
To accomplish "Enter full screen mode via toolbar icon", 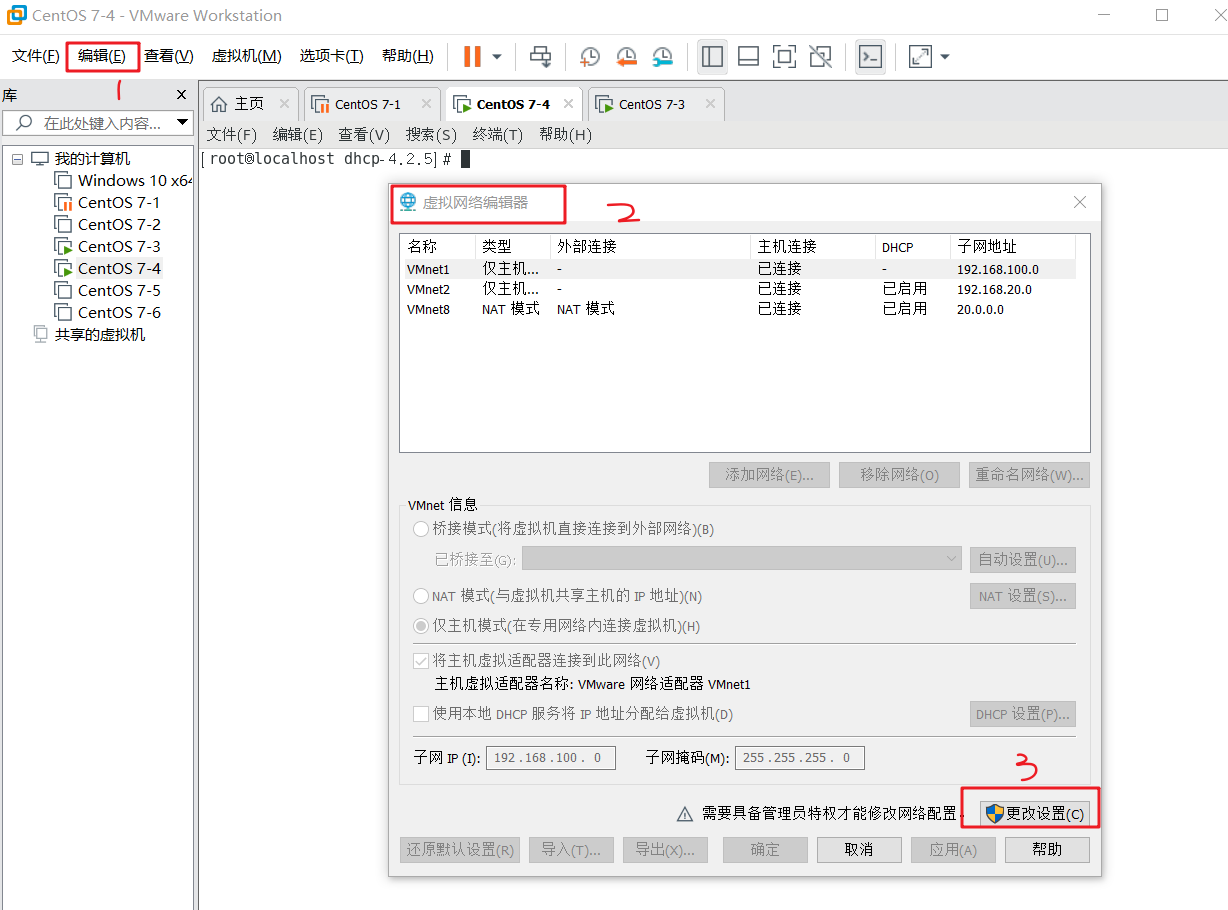I will pyautogui.click(x=785, y=57).
